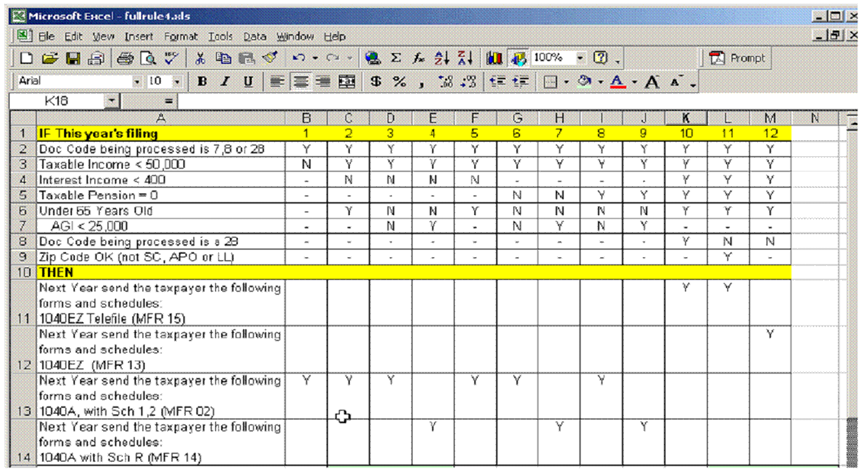Sort ascending with the A-Z icon
This screenshot has width=867, height=474.
[439, 59]
